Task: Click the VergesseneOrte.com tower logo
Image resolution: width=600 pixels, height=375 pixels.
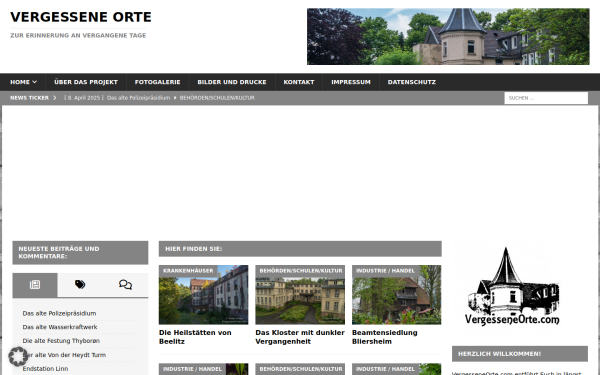Action: pyautogui.click(x=512, y=287)
